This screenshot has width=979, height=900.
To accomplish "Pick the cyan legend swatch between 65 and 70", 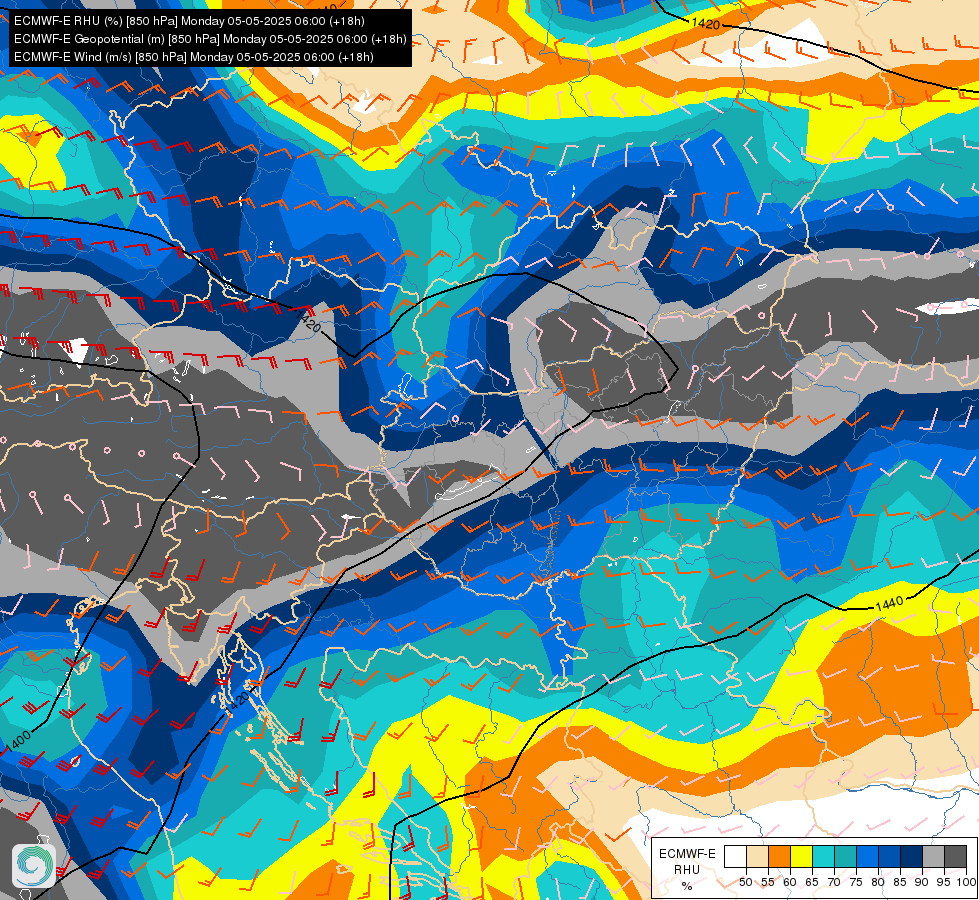I will [x=823, y=856].
